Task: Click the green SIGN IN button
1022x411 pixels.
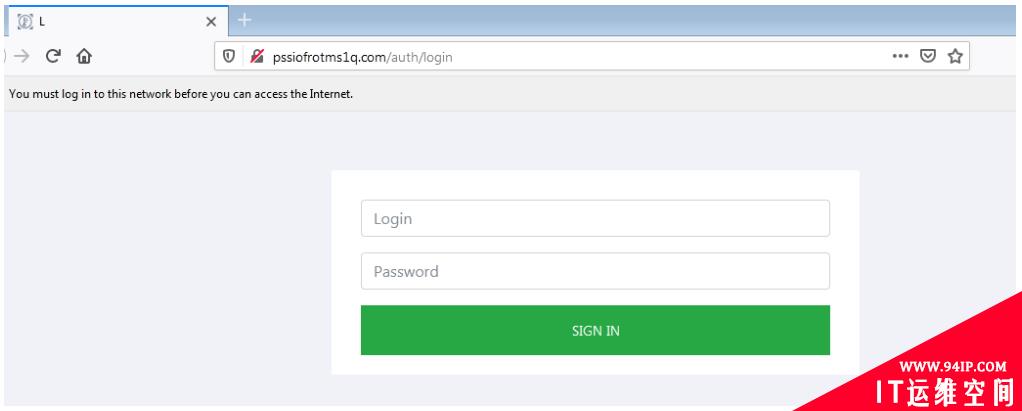Action: pos(595,330)
